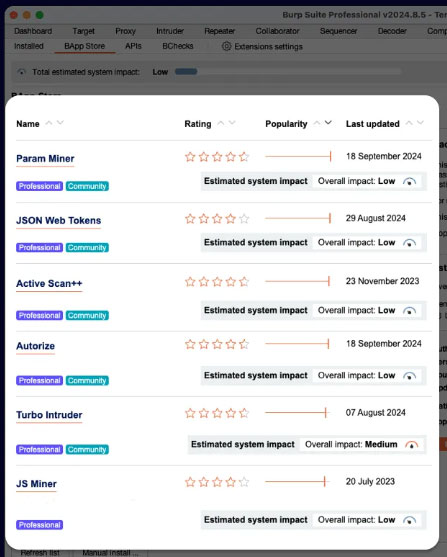The width and height of the screenshot is (447, 557).
Task: Click the total system impact progress bar
Action: (x=288, y=72)
